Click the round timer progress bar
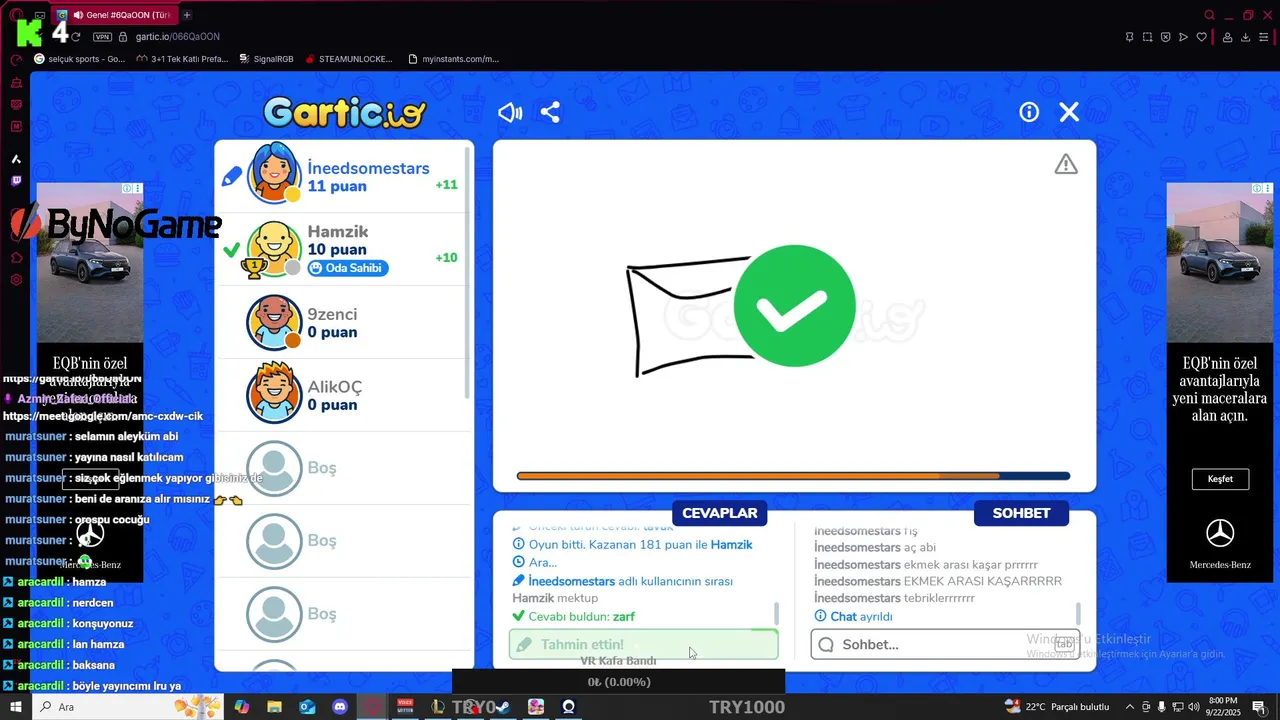 793,476
